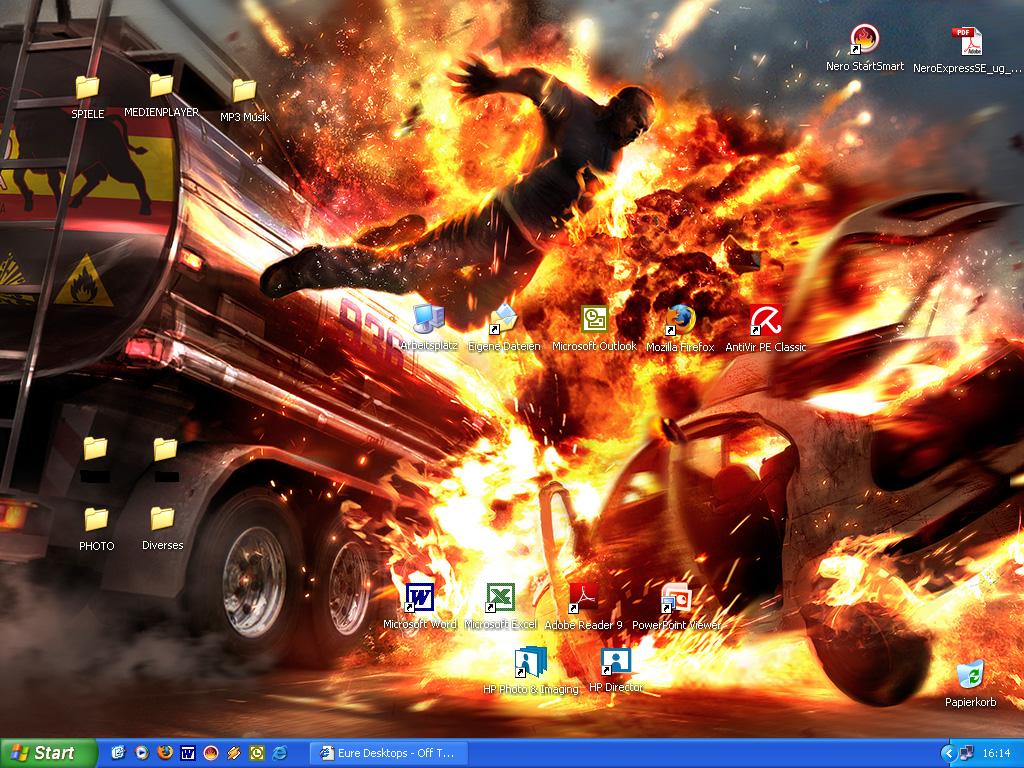Open the Start menu
The height and width of the screenshot is (768, 1024).
coord(48,753)
